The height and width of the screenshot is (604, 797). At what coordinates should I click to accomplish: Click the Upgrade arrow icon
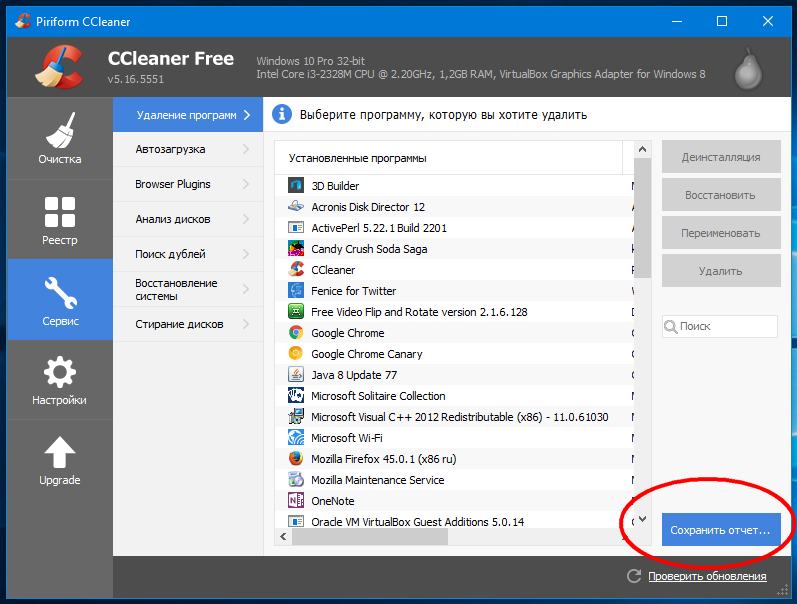(60, 452)
